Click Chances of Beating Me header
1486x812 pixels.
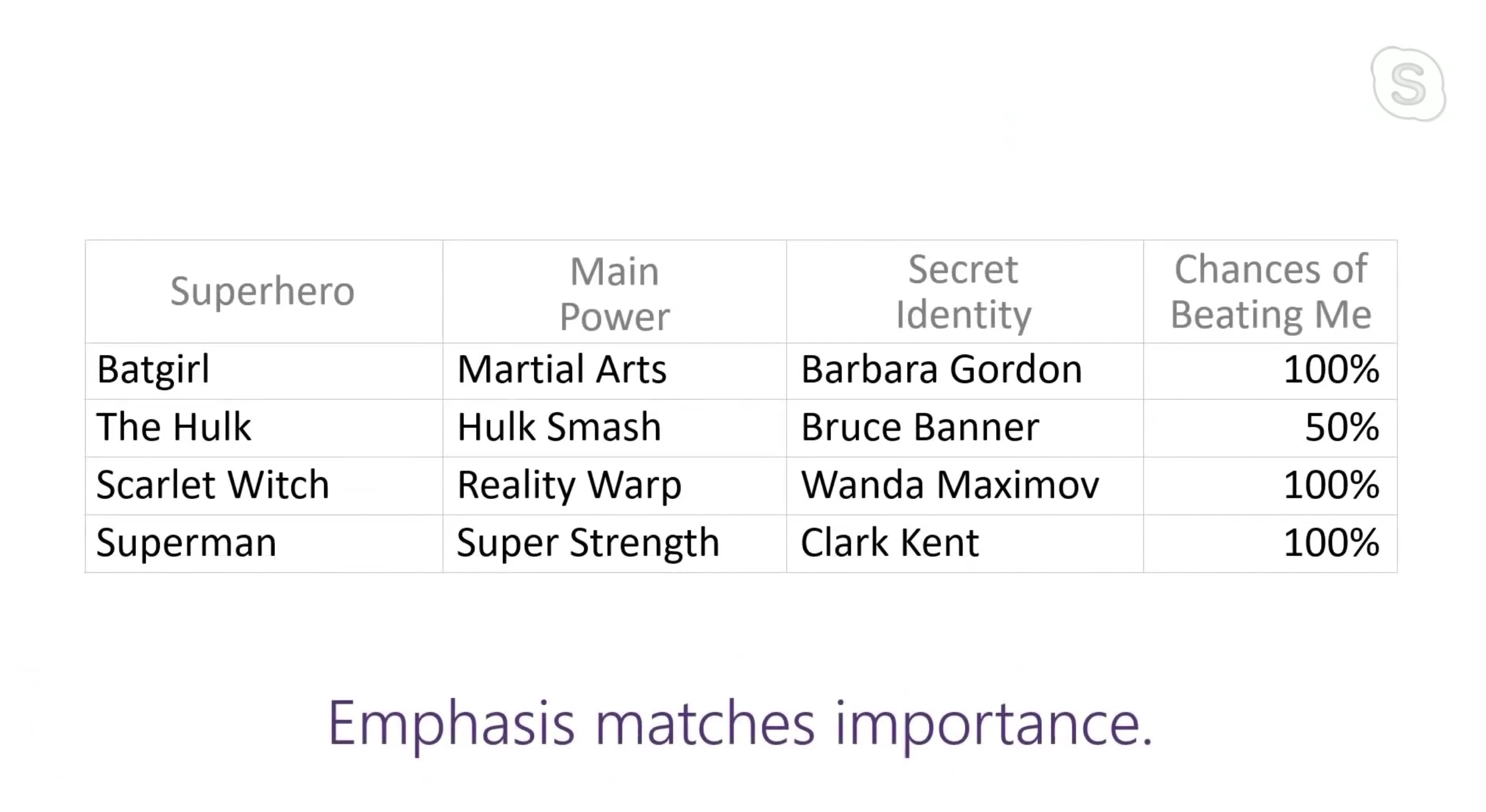[1271, 292]
